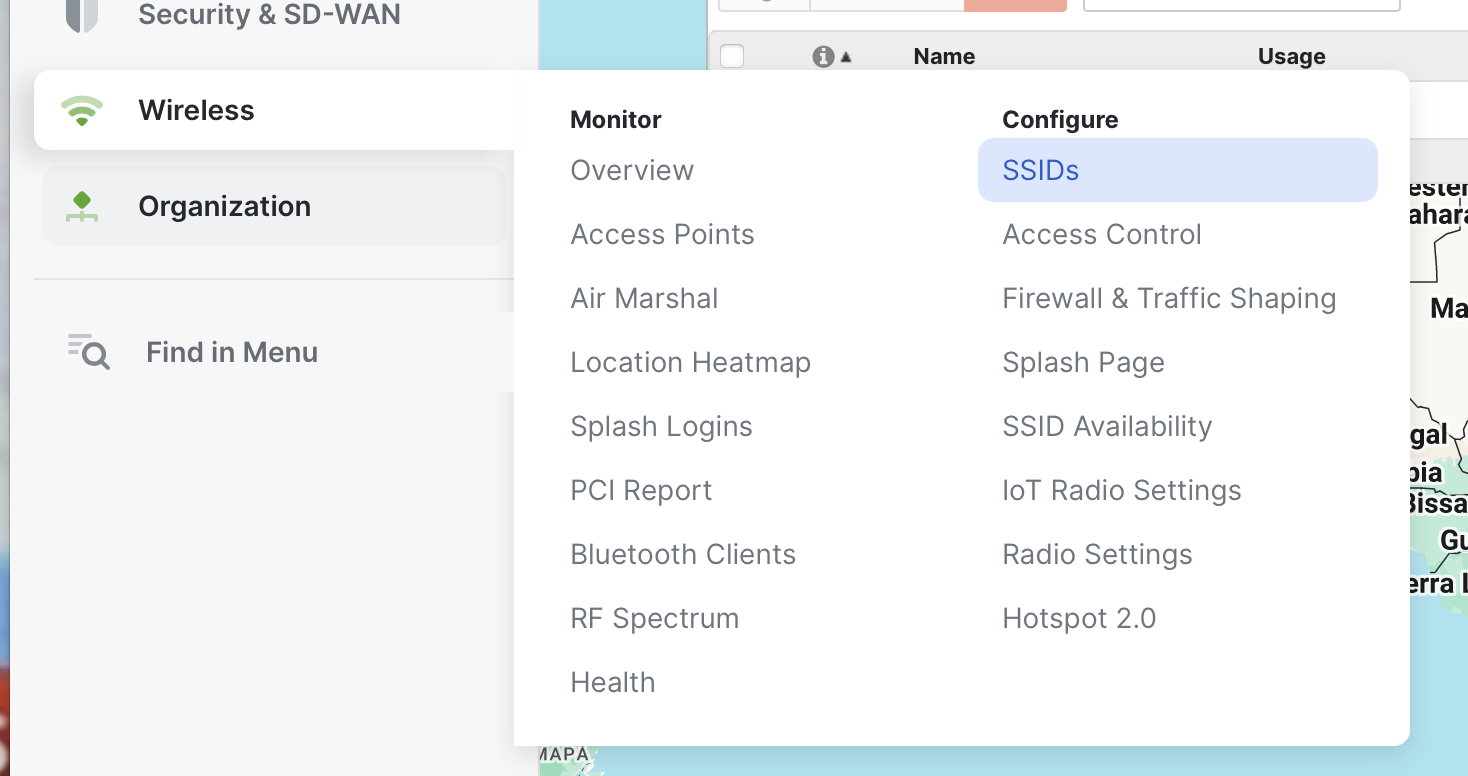Viewport: 1468px width, 776px height.
Task: Toggle the select-all checkbox in table header
Action: (x=732, y=57)
